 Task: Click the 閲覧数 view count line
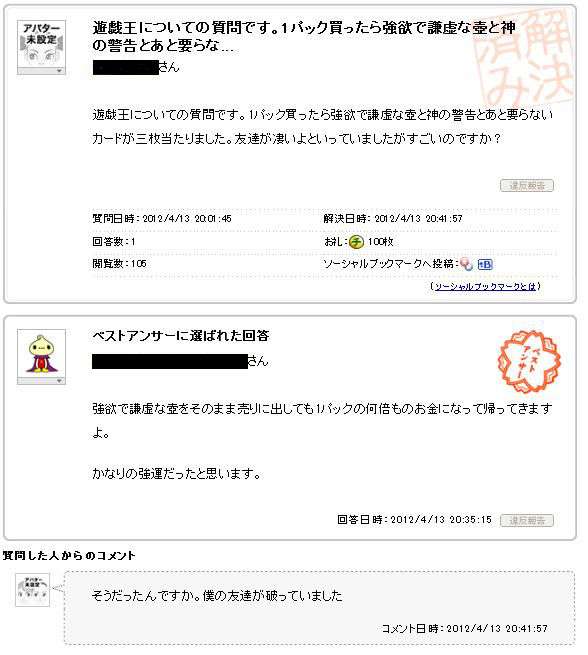click(x=119, y=264)
